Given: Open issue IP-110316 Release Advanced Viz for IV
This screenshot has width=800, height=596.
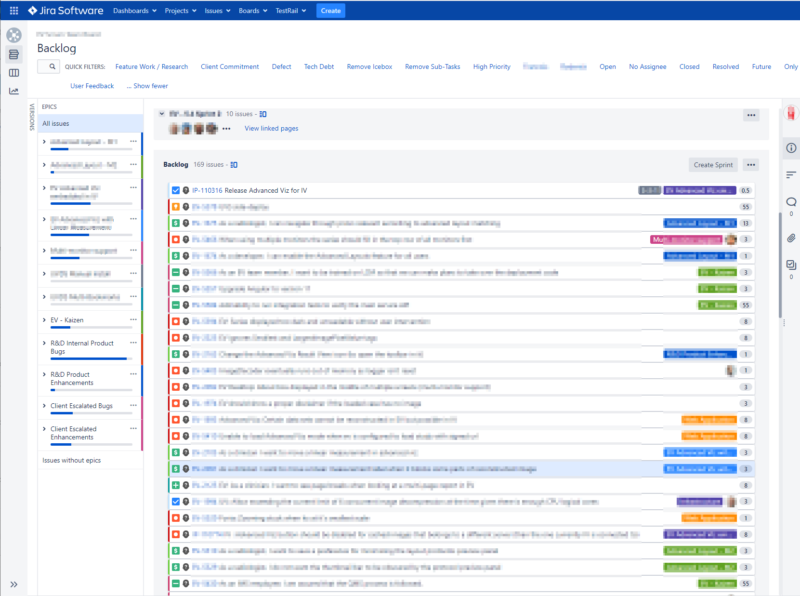Looking at the screenshot, I should click(249, 190).
